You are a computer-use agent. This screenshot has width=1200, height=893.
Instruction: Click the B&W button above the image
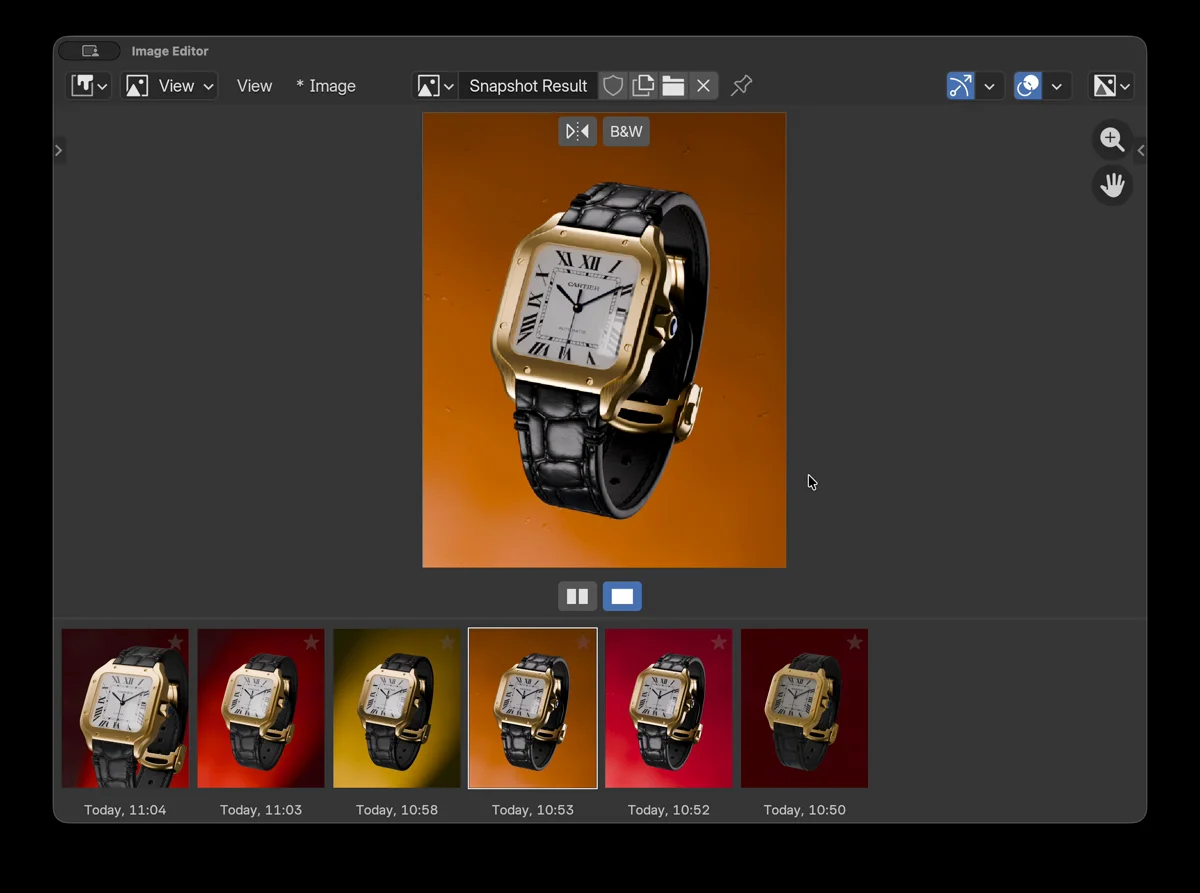point(625,131)
